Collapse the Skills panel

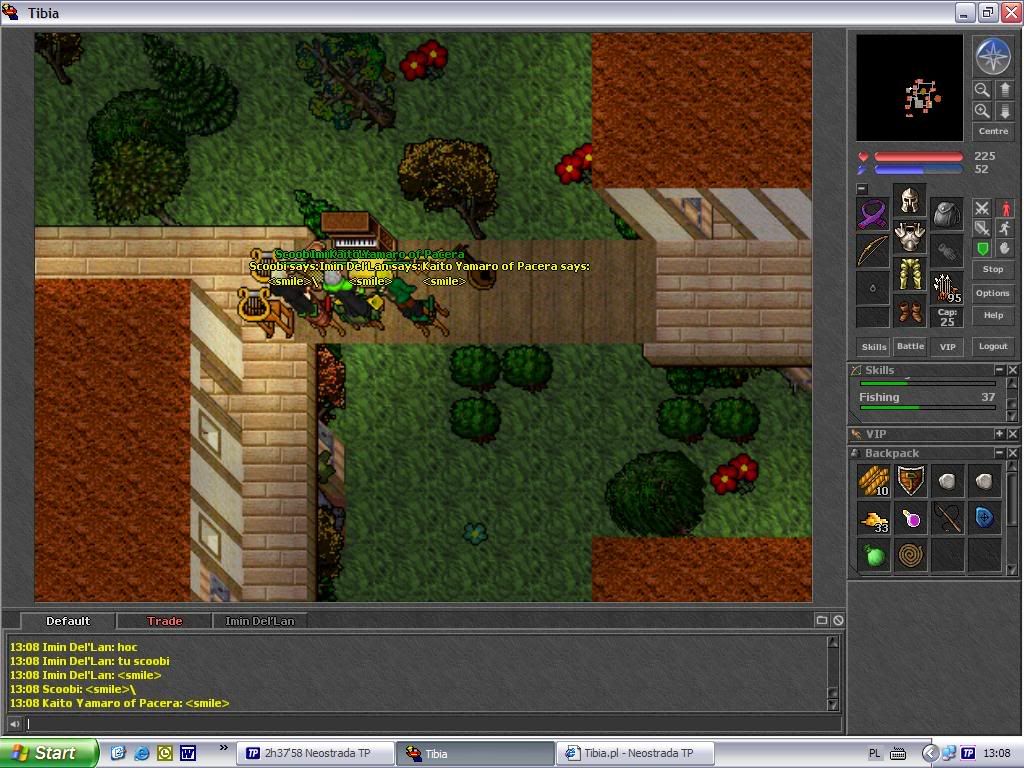click(x=999, y=370)
